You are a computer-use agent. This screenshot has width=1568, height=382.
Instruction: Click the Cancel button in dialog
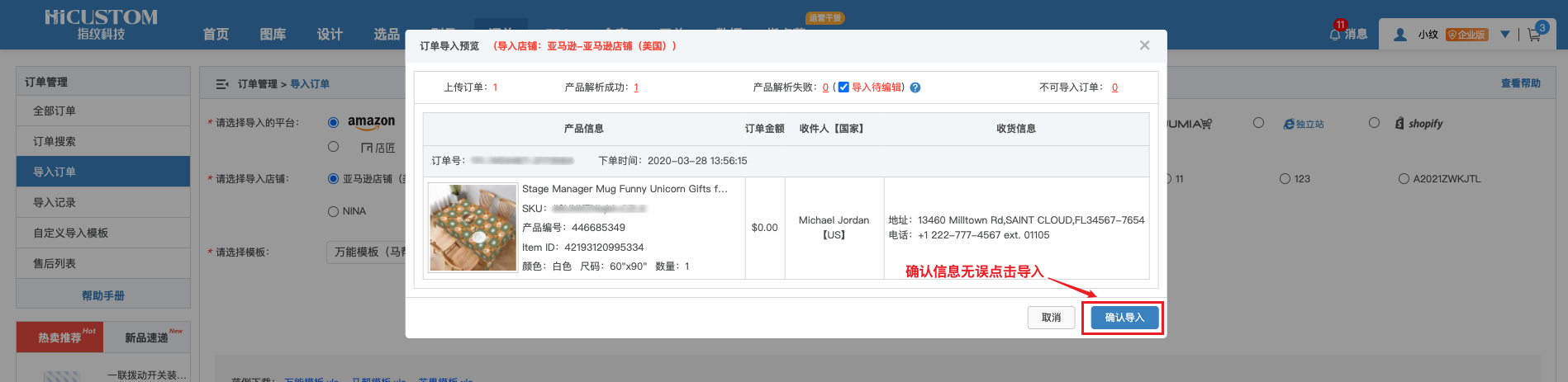(x=1051, y=318)
